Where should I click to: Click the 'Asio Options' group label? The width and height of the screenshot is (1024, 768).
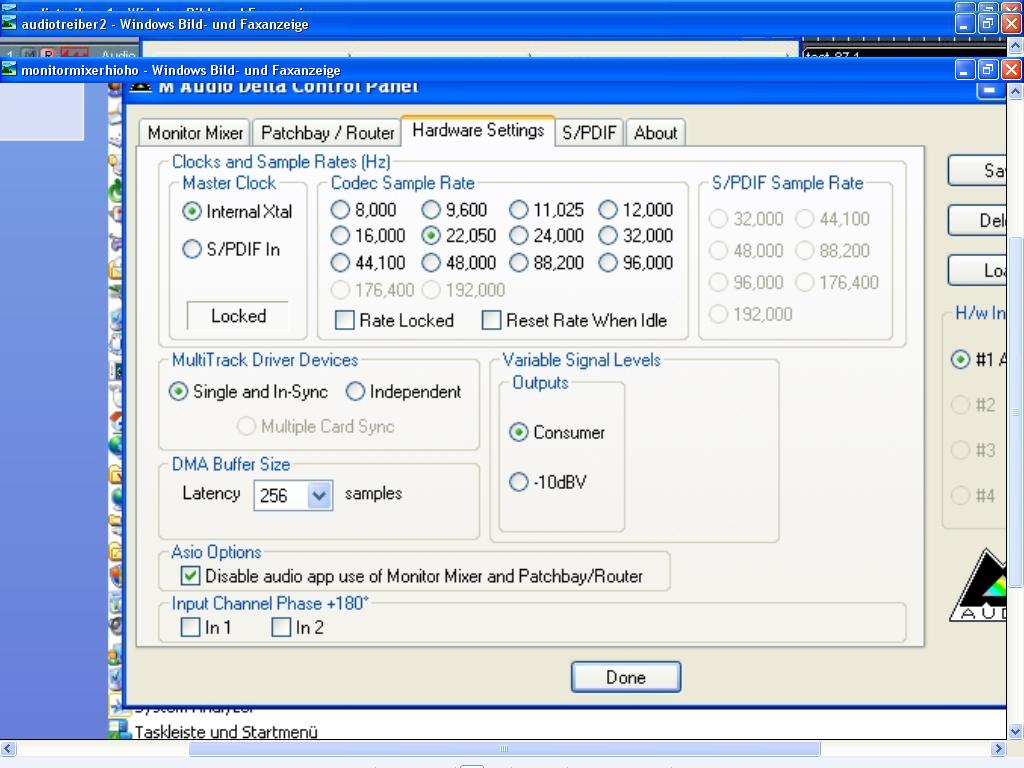216,552
